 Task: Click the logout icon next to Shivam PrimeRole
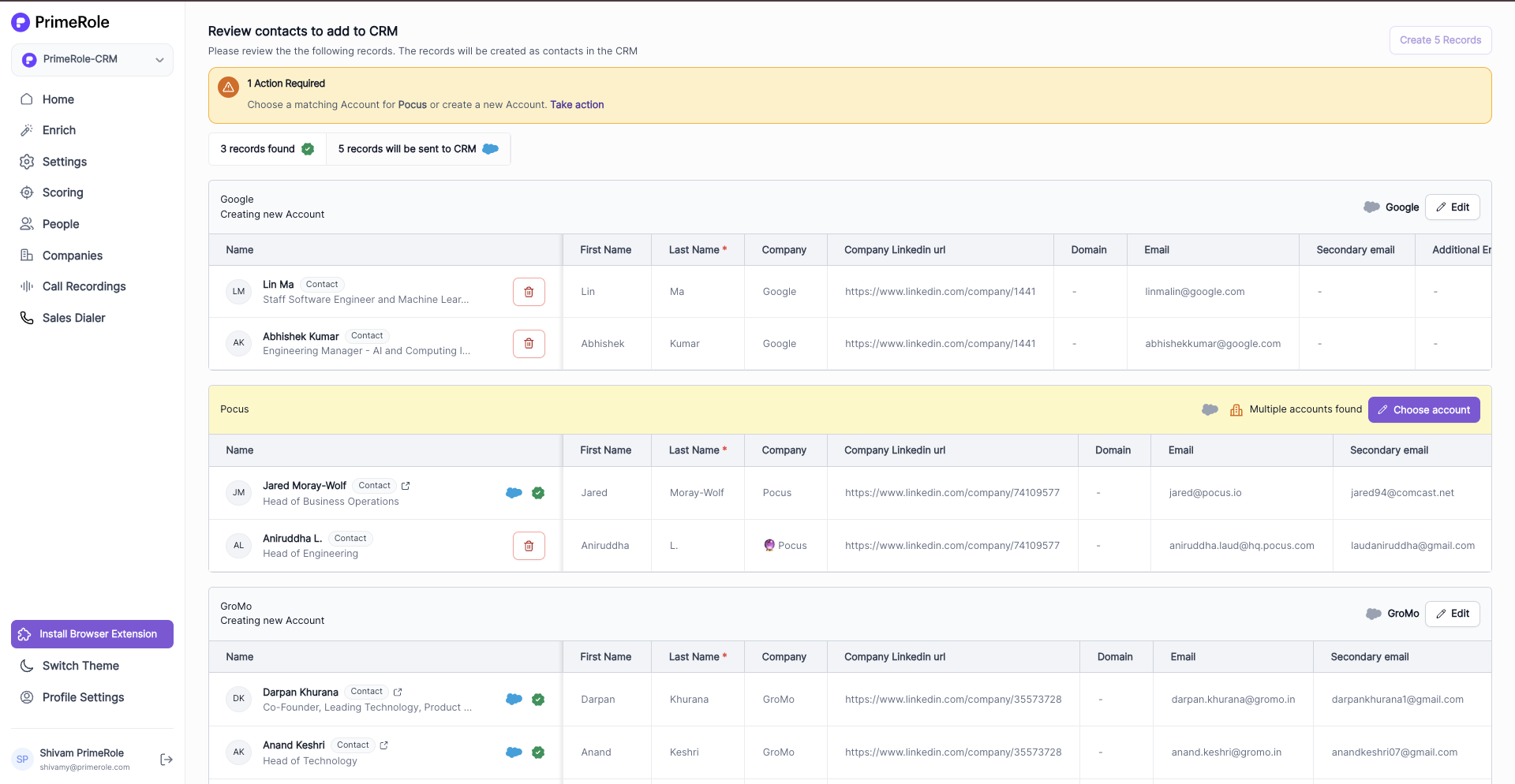tap(166, 760)
